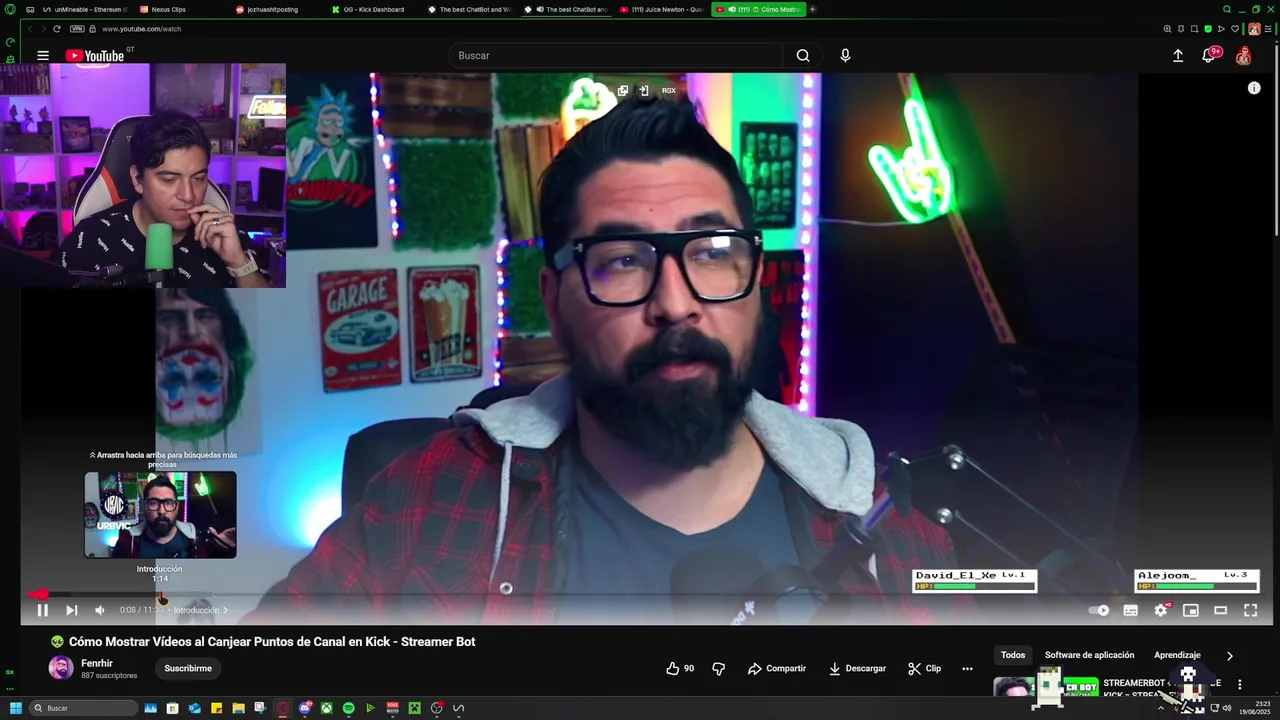Open the system volume tray icon

click(x=1229, y=708)
